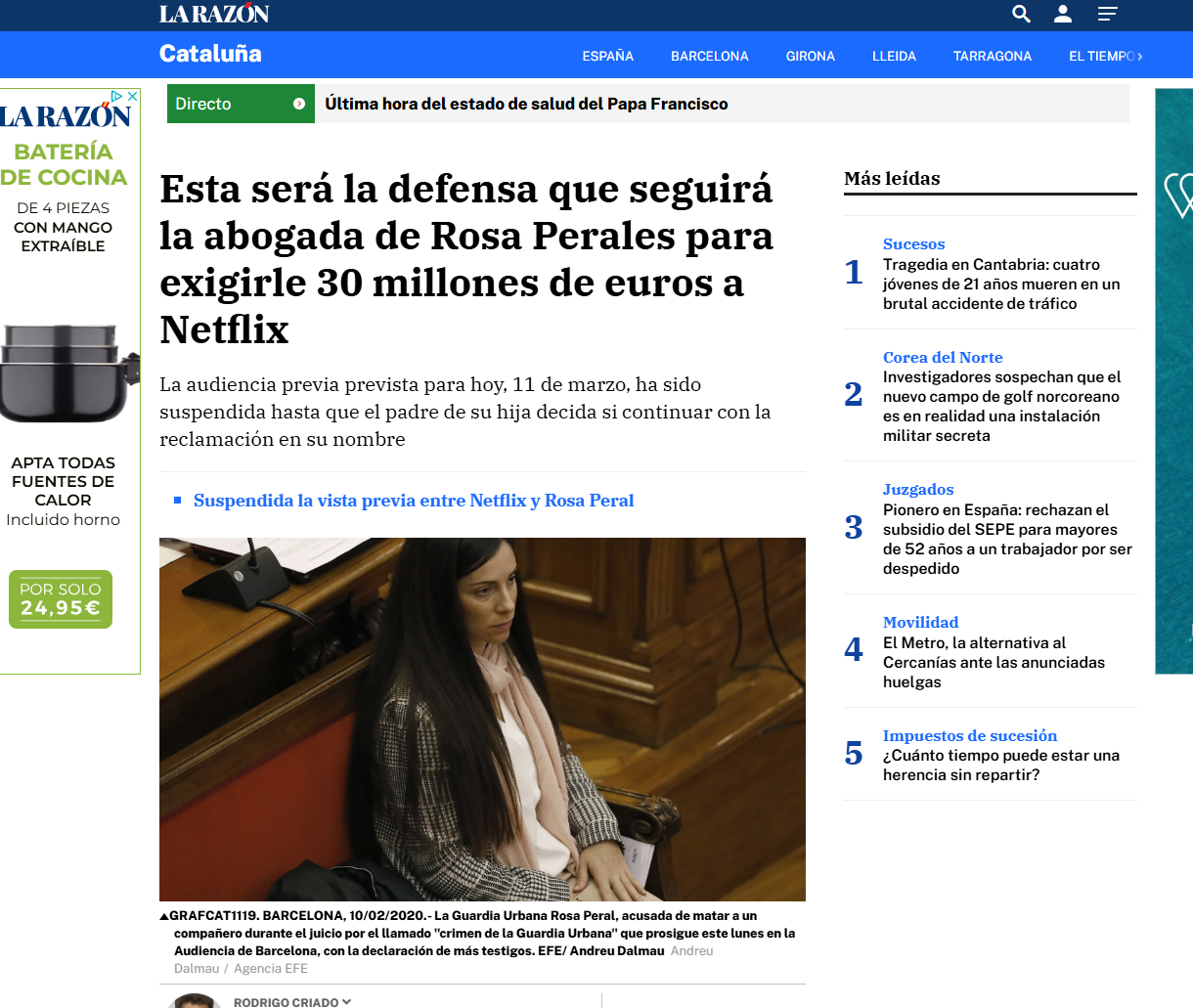Open 'Suspendida la vista previa entre Netflix y Rosa Peral'
The image size is (1193, 1008).
point(415,501)
